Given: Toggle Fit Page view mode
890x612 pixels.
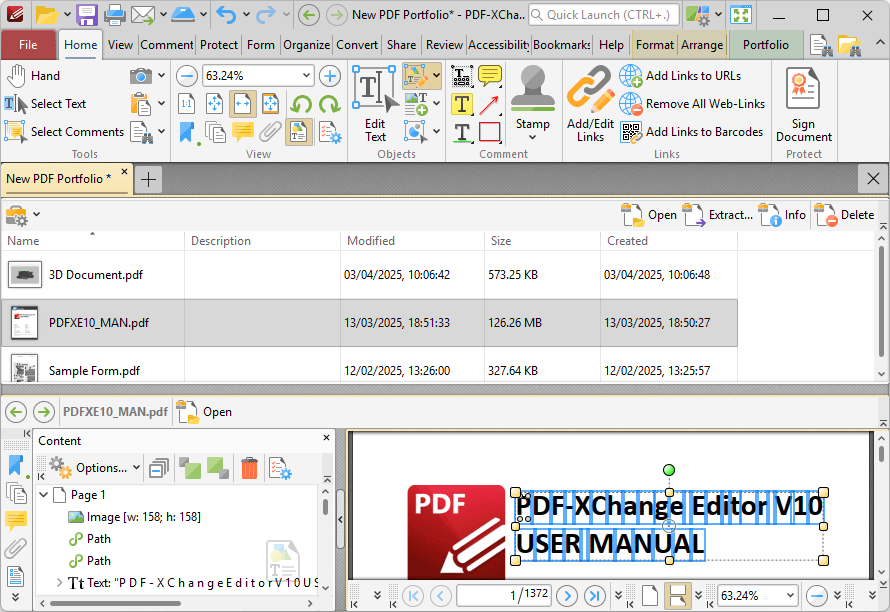Looking at the screenshot, I should coord(215,104).
